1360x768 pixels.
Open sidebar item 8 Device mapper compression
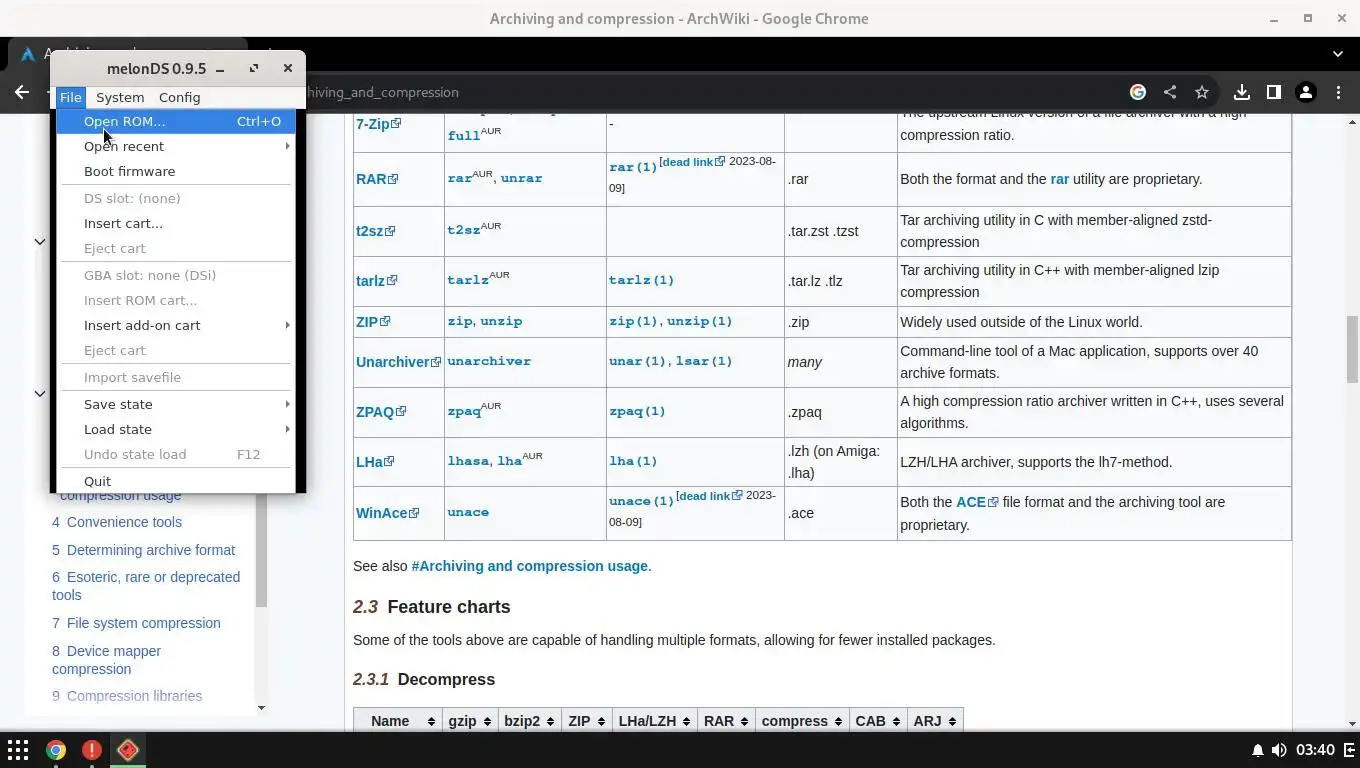coord(106,659)
